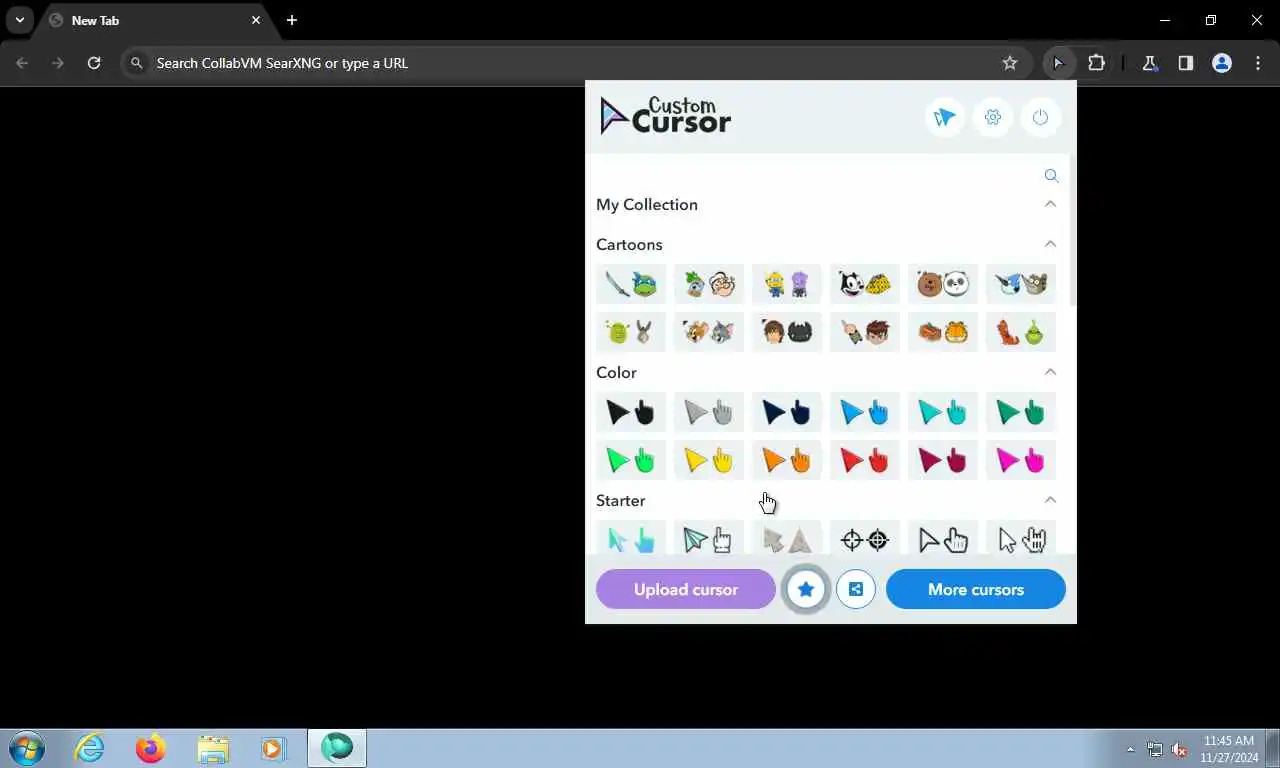Bookmark this tab with the star icon
This screenshot has width=1280, height=768.
click(1010, 63)
